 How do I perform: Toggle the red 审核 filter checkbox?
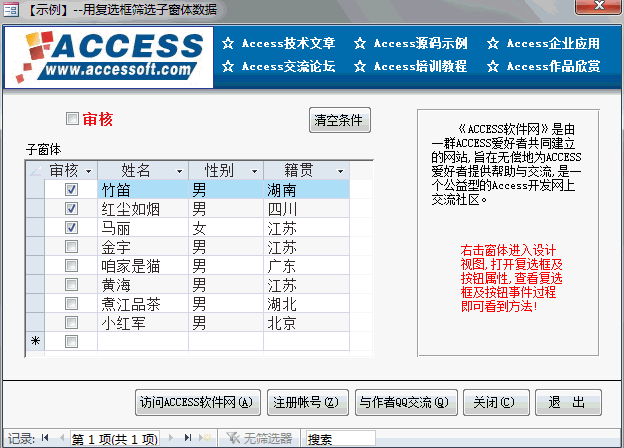point(72,119)
